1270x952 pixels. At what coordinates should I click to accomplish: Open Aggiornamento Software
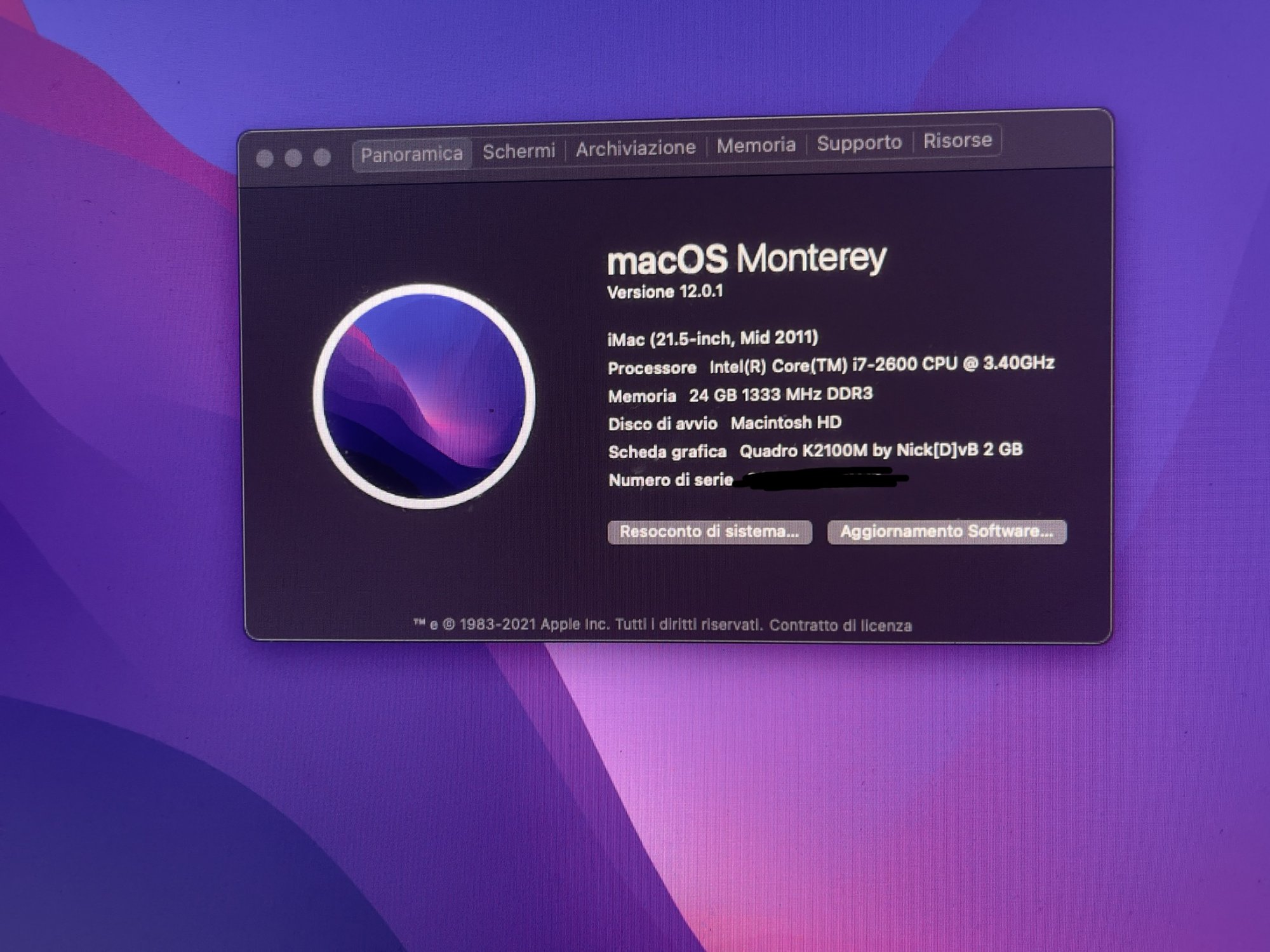tap(946, 531)
